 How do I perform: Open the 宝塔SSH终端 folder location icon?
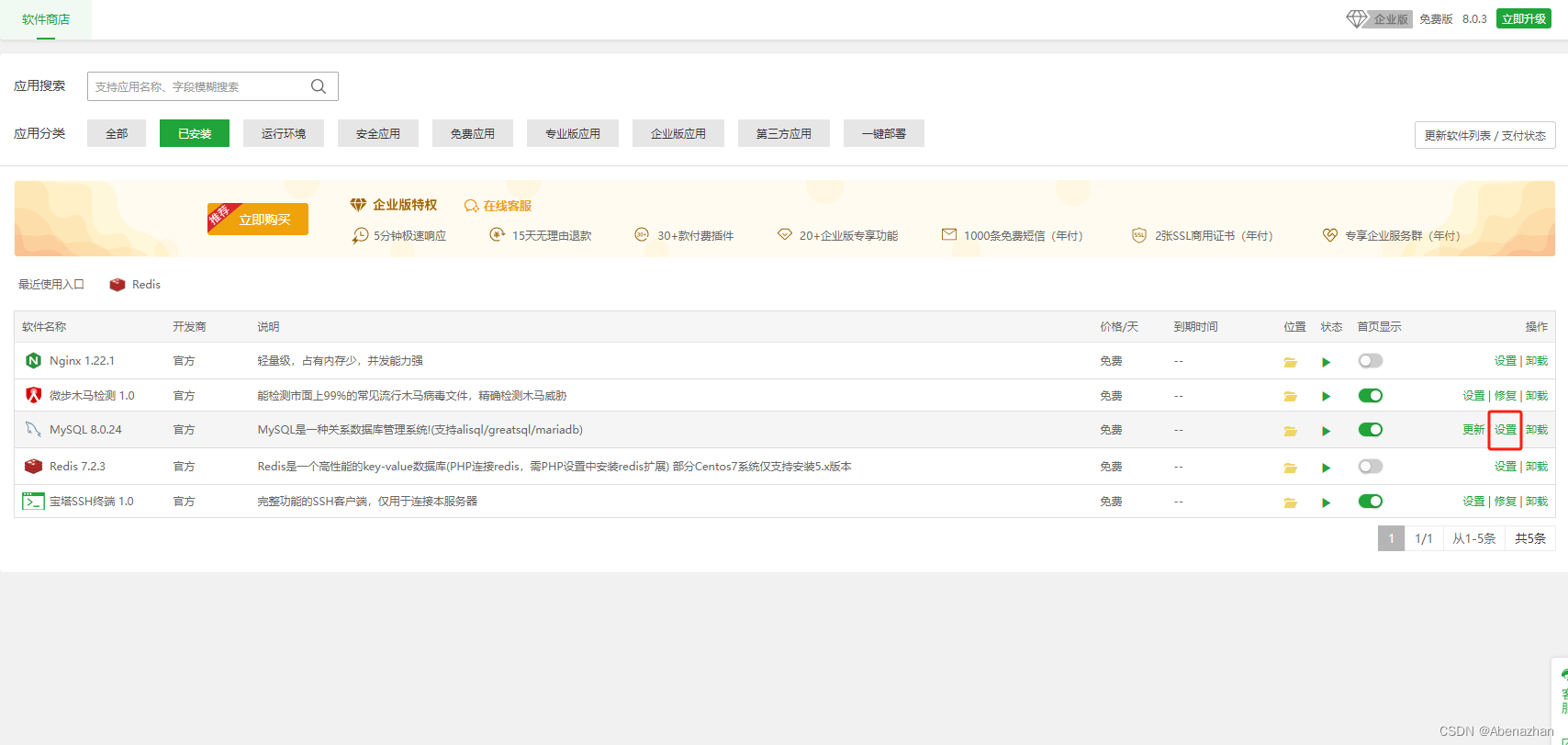point(1291,502)
